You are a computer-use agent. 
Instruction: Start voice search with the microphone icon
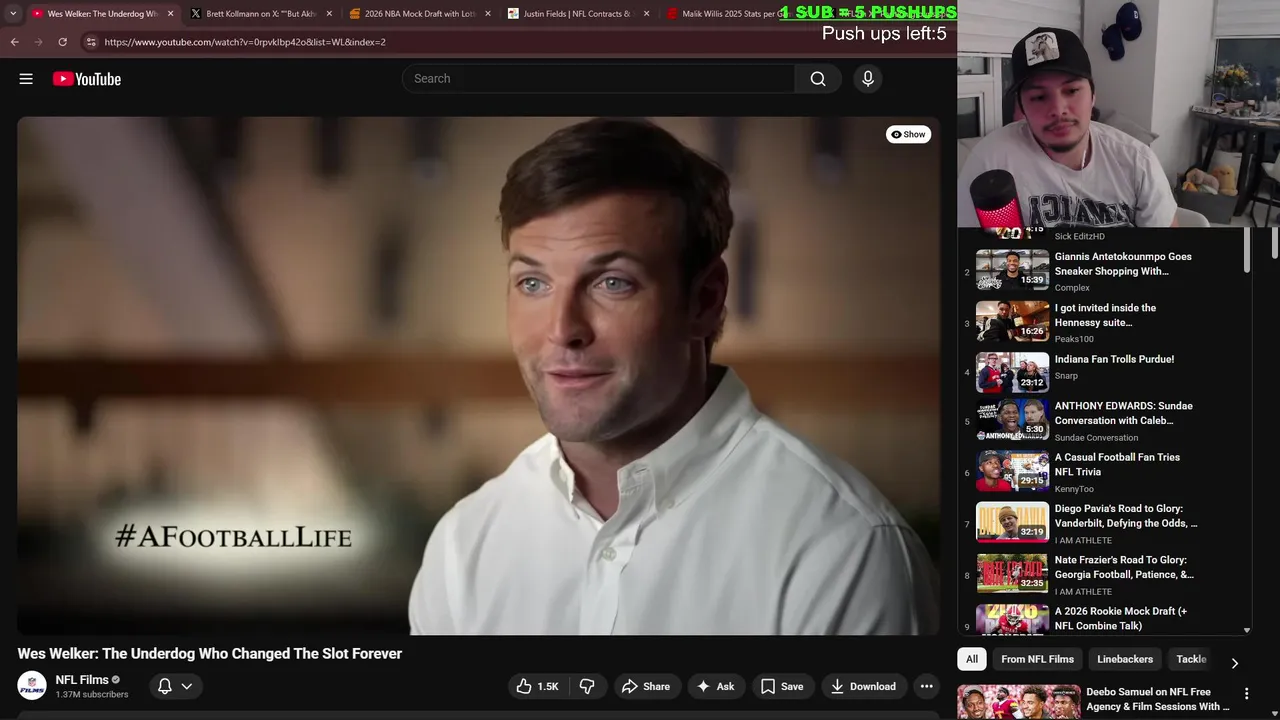tap(867, 79)
